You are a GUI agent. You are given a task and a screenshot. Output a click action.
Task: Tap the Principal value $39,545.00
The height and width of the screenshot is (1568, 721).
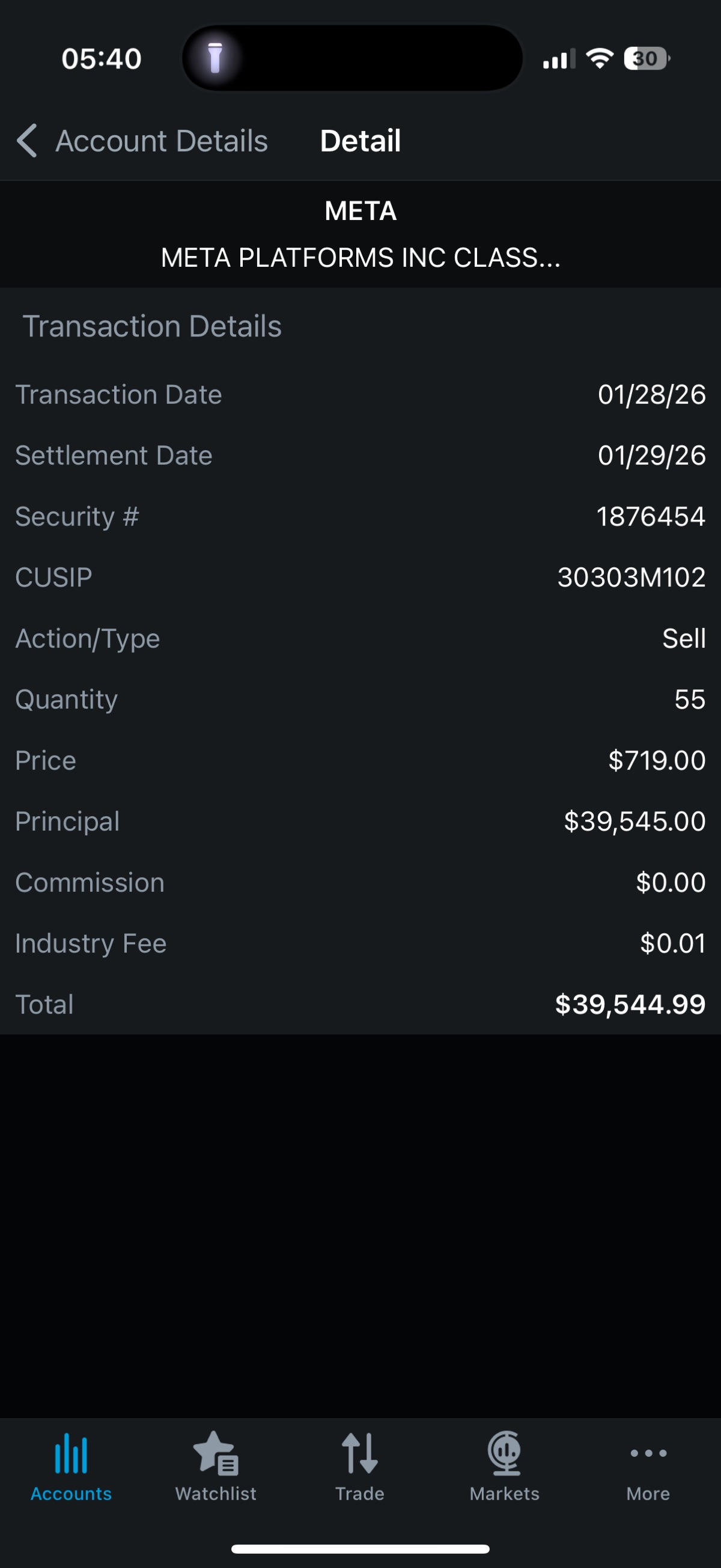coord(634,822)
